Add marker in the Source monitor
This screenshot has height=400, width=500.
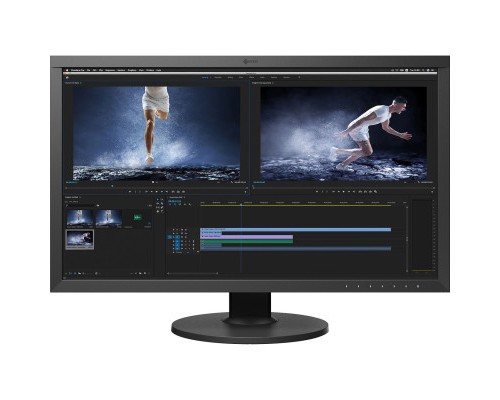[x=130, y=192]
